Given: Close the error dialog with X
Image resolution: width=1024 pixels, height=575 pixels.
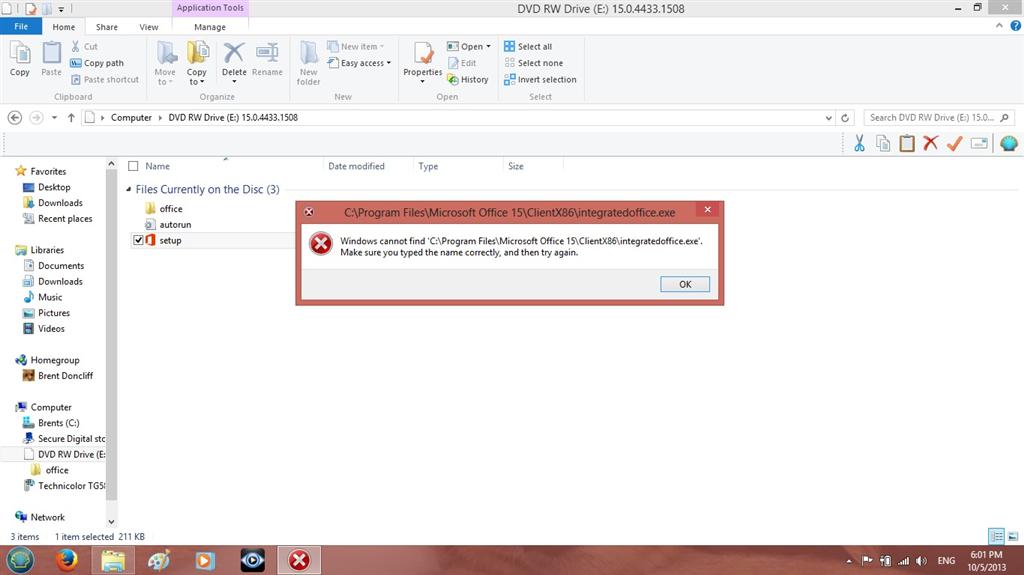Looking at the screenshot, I should click(707, 210).
